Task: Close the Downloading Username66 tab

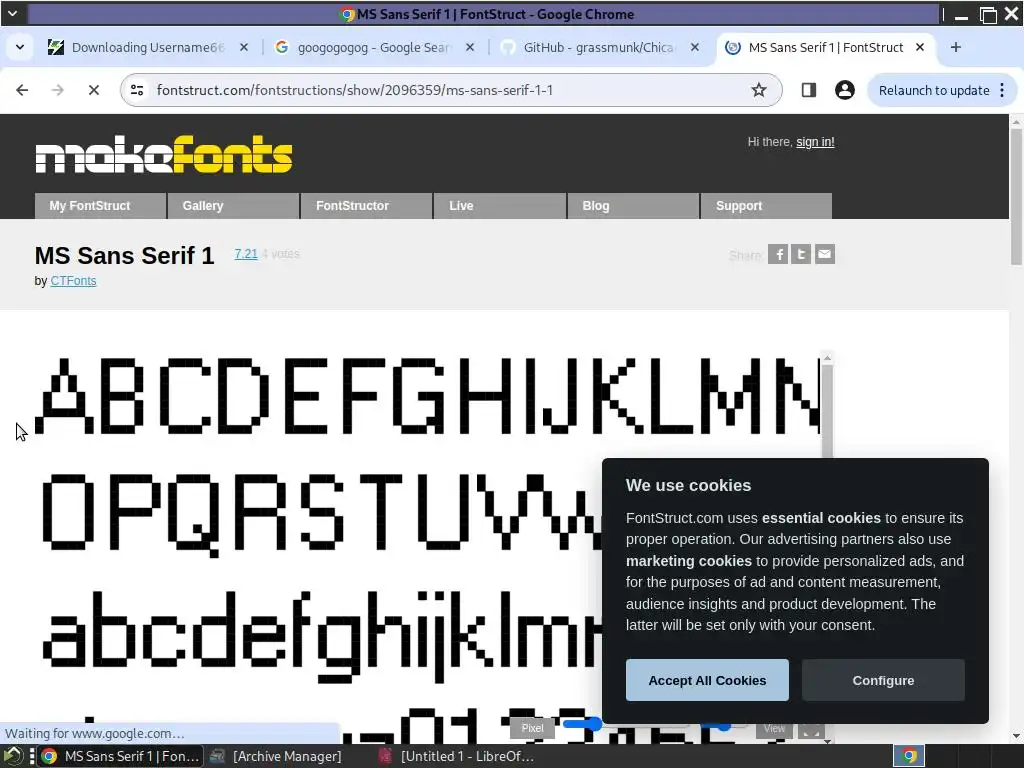Action: pyautogui.click(x=244, y=47)
